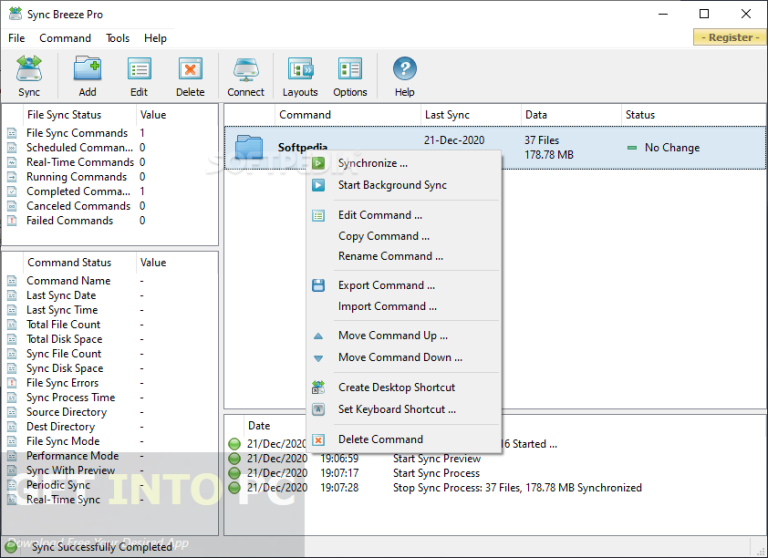Click Create Desktop Shortcut option
Viewport: 768px width, 558px height.
coord(396,387)
